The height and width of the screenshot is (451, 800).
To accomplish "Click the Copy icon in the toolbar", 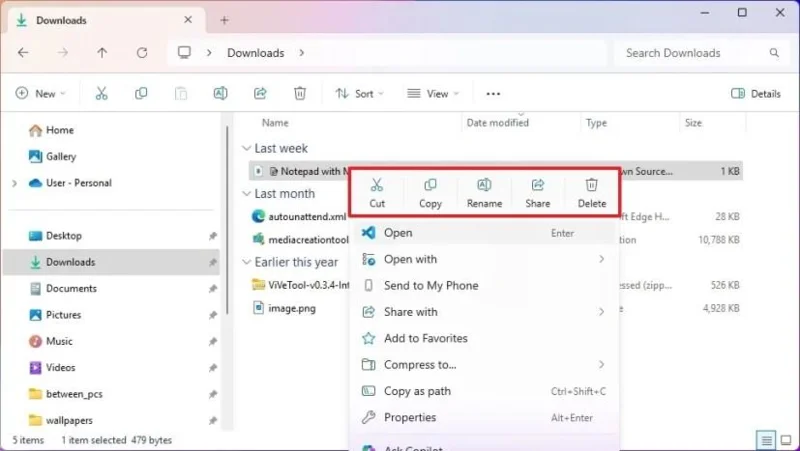I will tap(141, 93).
